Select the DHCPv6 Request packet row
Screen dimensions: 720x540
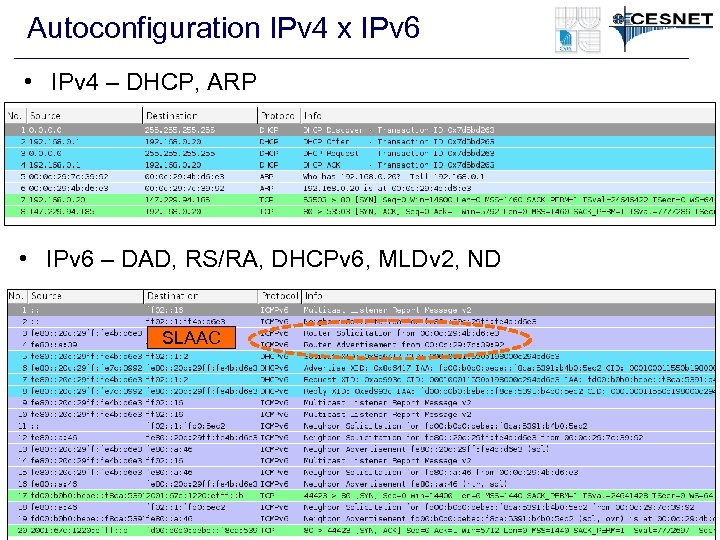(361, 379)
